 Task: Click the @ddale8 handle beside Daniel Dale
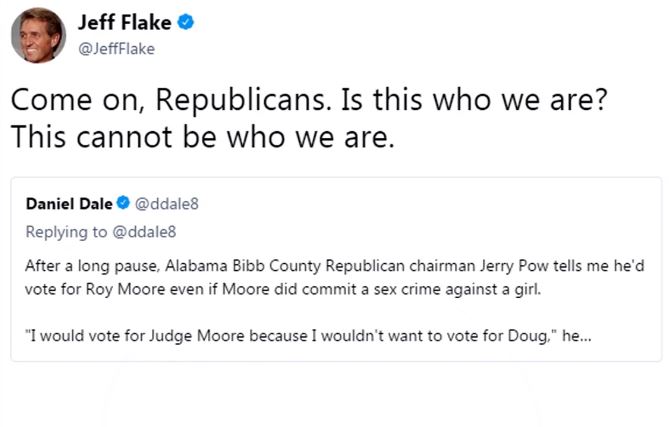(166, 204)
